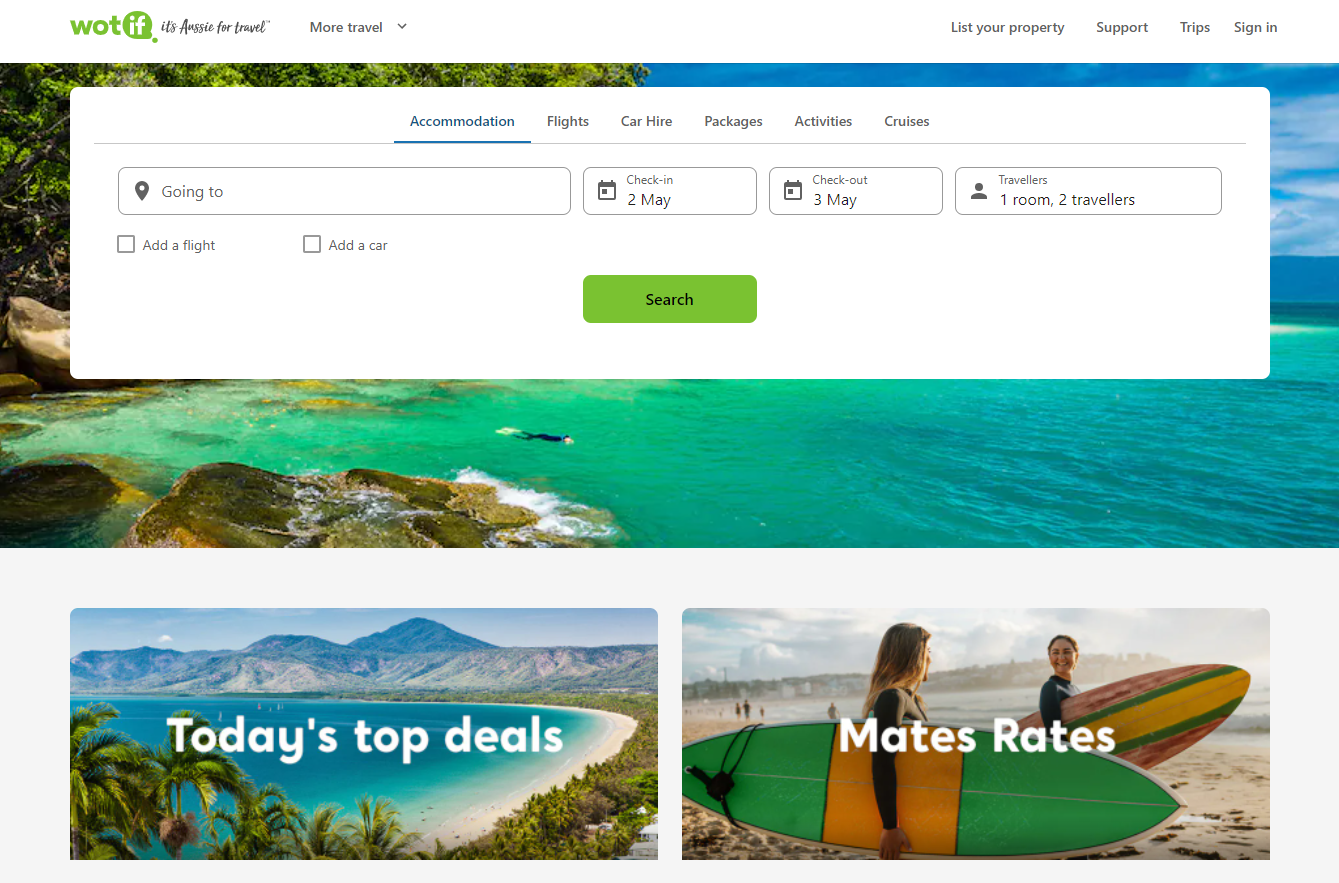Open the Travellers room selector
Screen dimensions: 1339x883
[1088, 191]
